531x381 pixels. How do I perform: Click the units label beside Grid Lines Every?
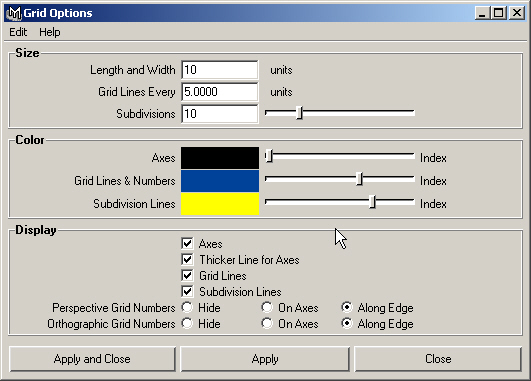281,92
